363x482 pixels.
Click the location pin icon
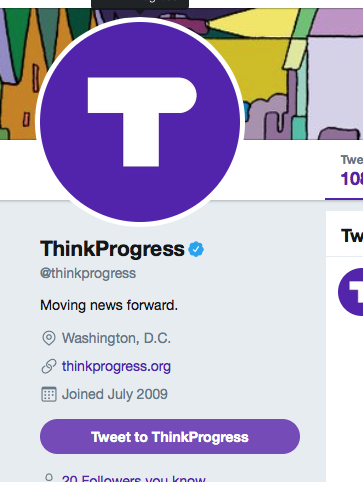click(x=49, y=338)
